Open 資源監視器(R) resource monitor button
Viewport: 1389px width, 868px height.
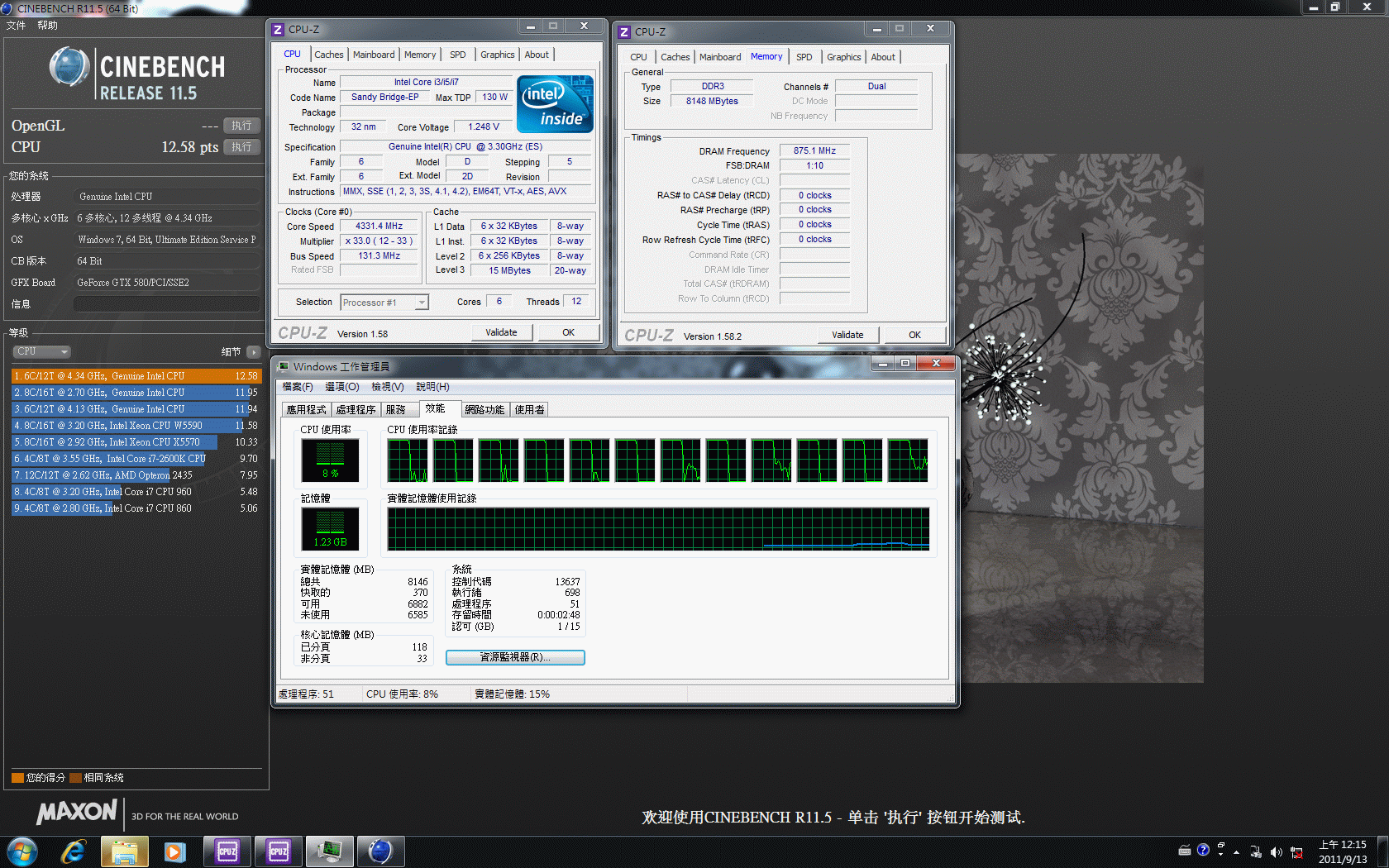[x=515, y=657]
